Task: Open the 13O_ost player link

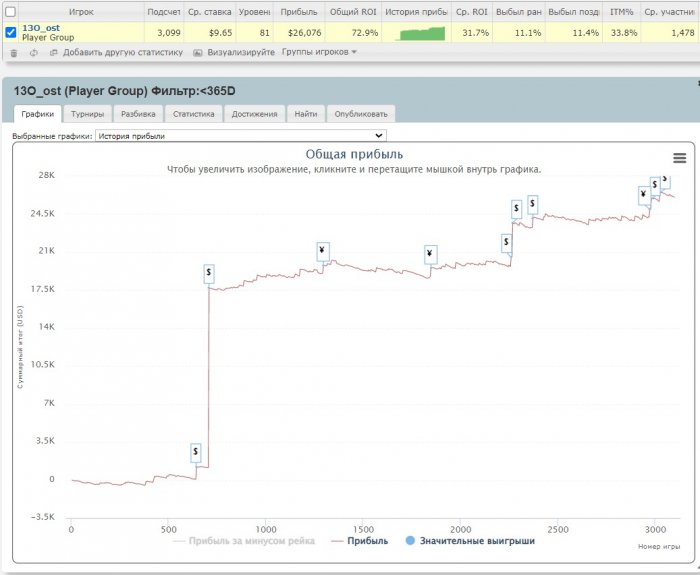Action: point(41,28)
